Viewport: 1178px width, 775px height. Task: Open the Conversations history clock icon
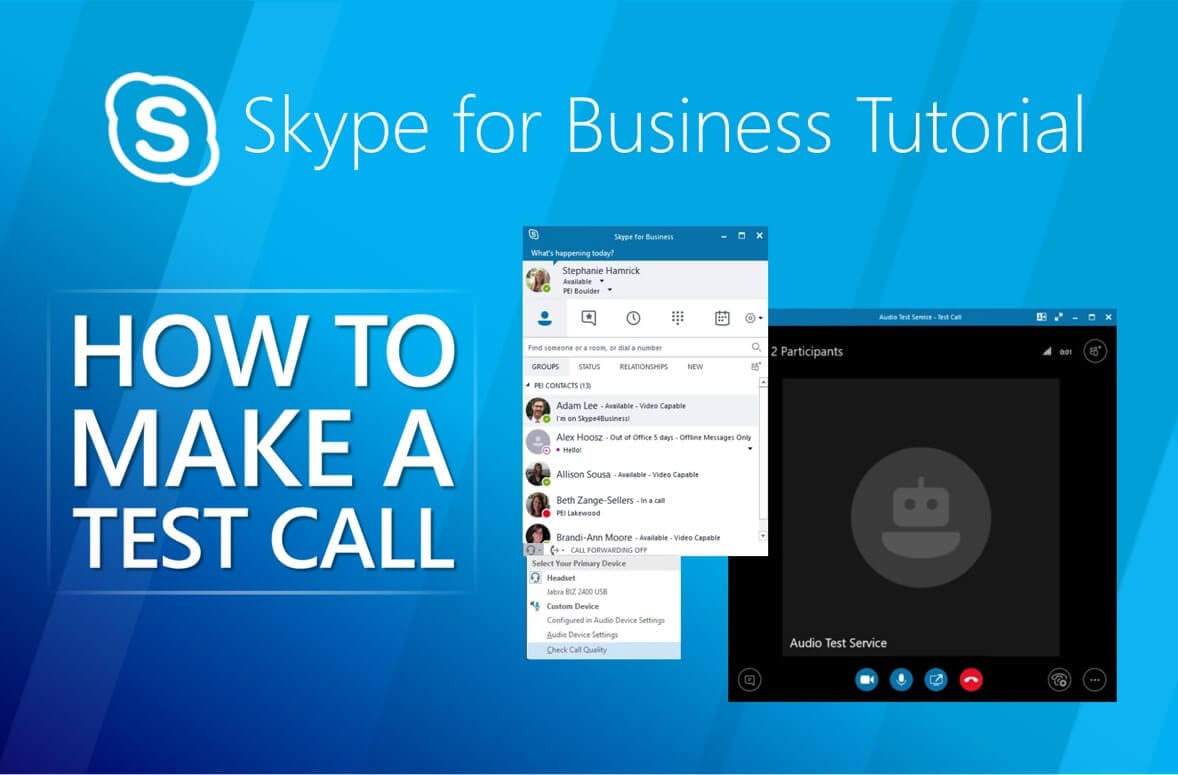pos(633,318)
